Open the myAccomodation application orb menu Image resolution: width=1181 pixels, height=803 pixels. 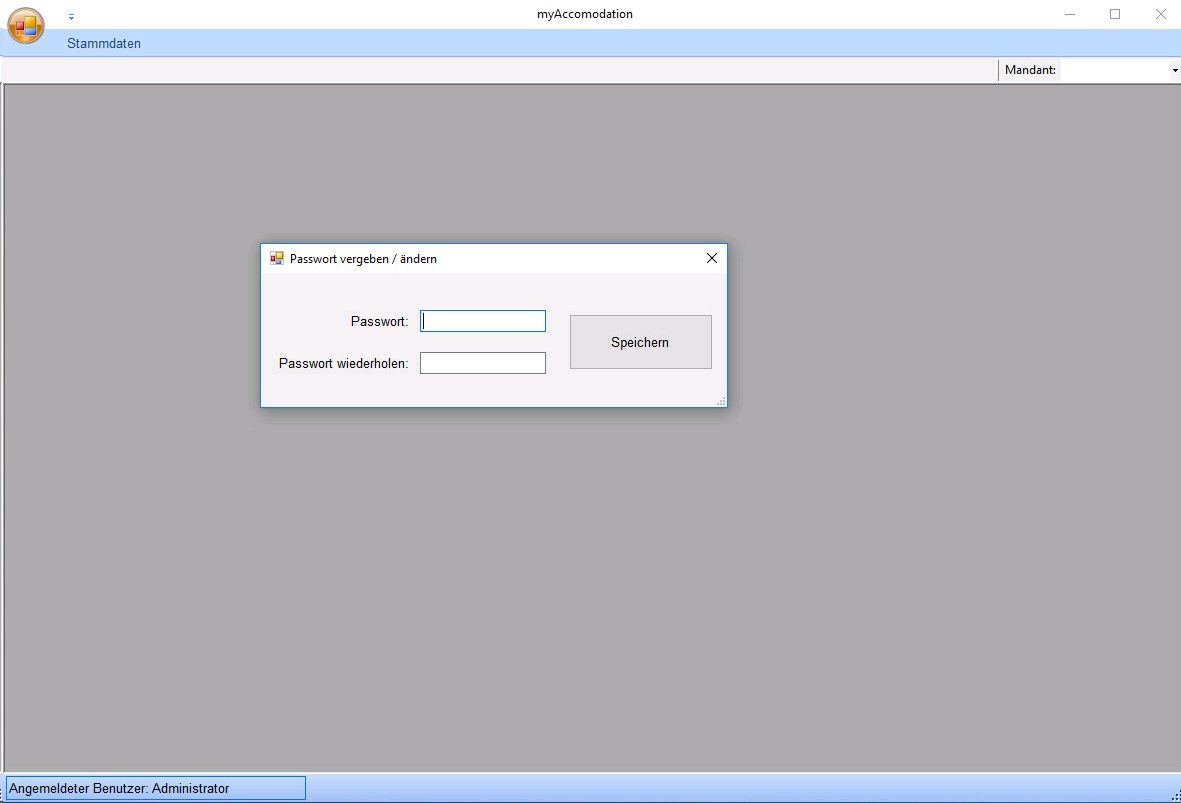pyautogui.click(x=26, y=26)
